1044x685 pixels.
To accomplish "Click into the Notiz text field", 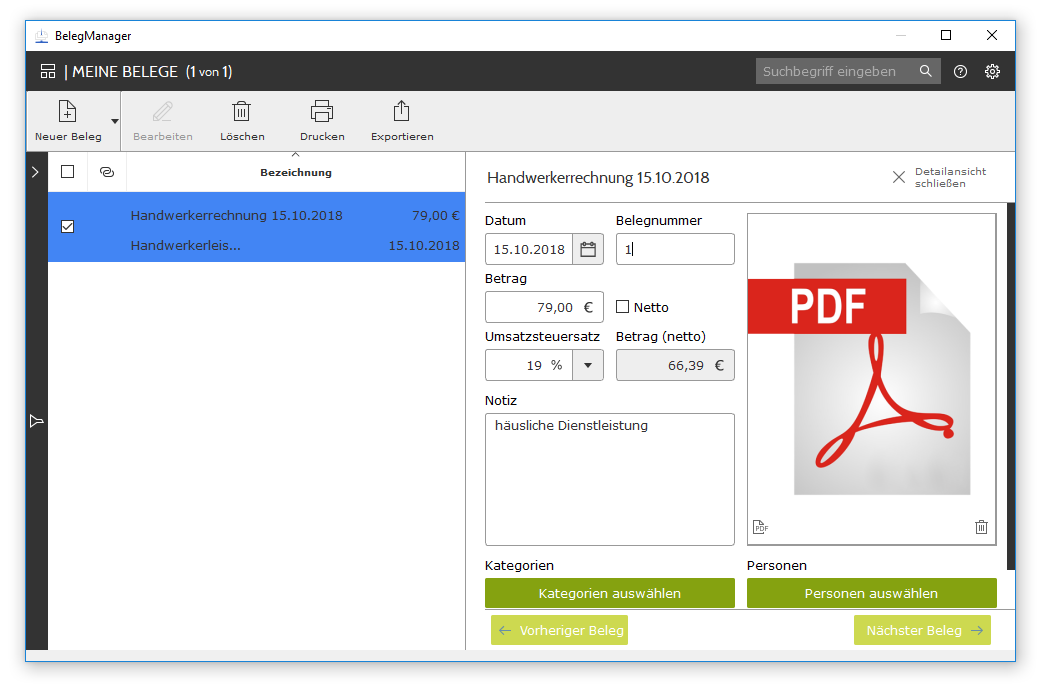I will (609, 480).
